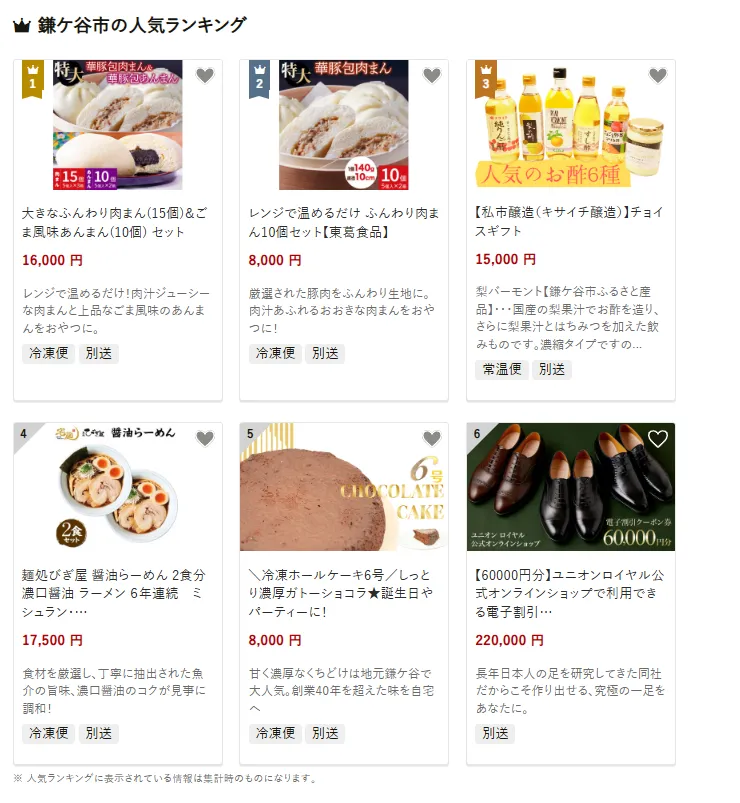Open the 6号 chocolate cake image

[x=344, y=487]
